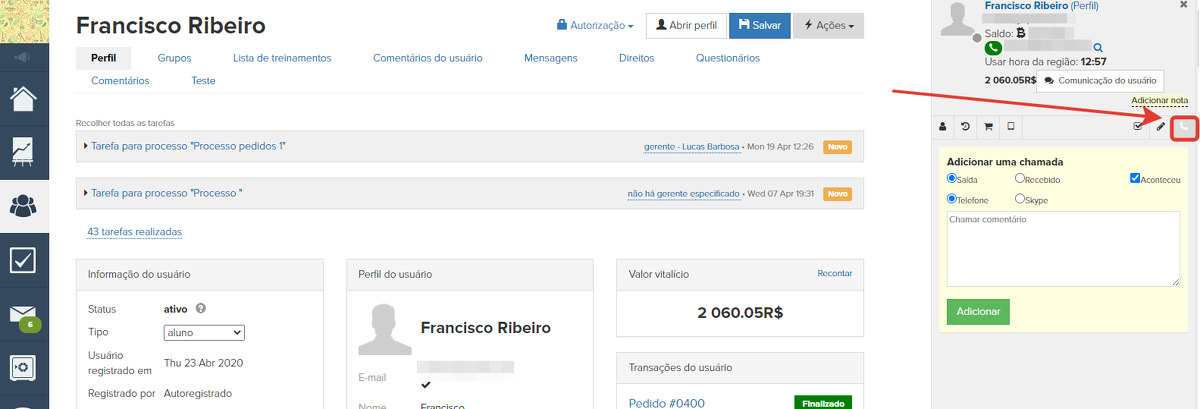Uncheck the Aconteceu checkbox
This screenshot has height=409, width=1200.
tap(1135, 179)
